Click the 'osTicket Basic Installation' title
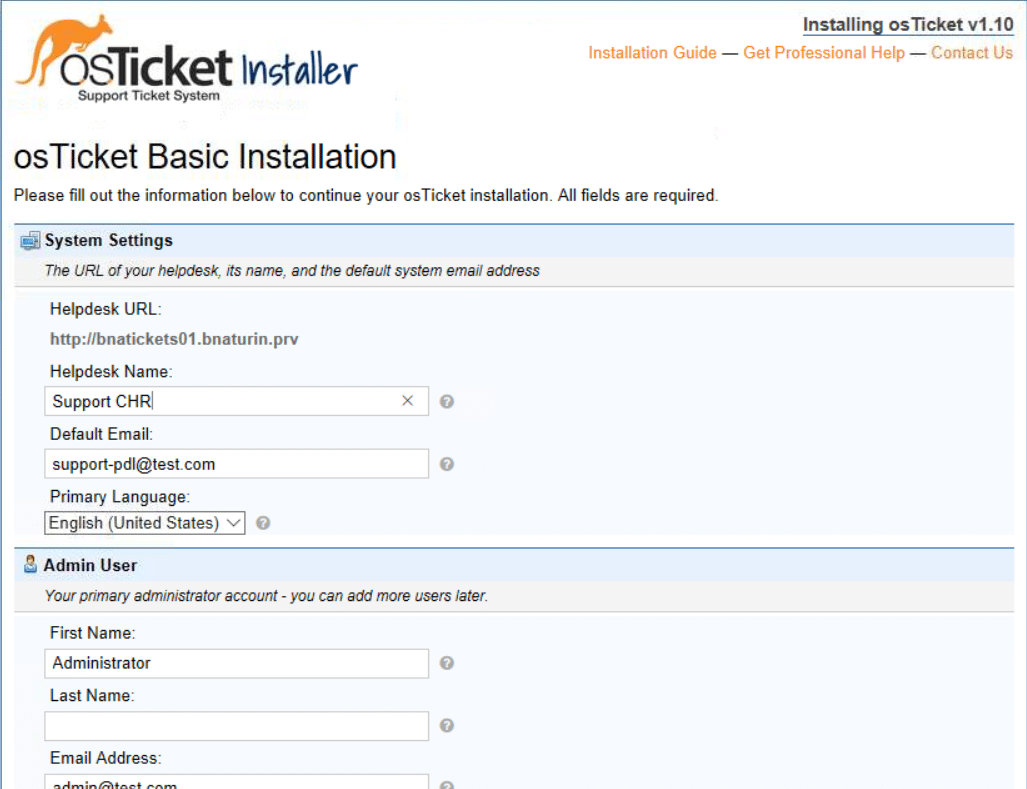1027x789 pixels. 205,157
